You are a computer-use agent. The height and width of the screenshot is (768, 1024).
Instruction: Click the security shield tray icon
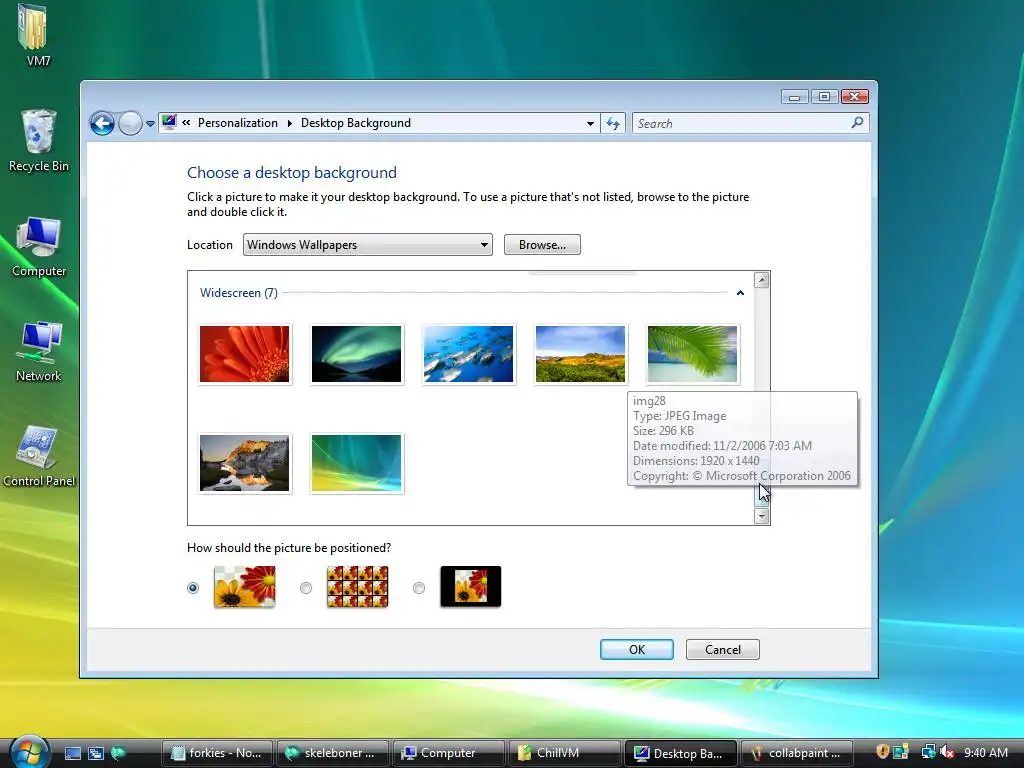coord(882,752)
